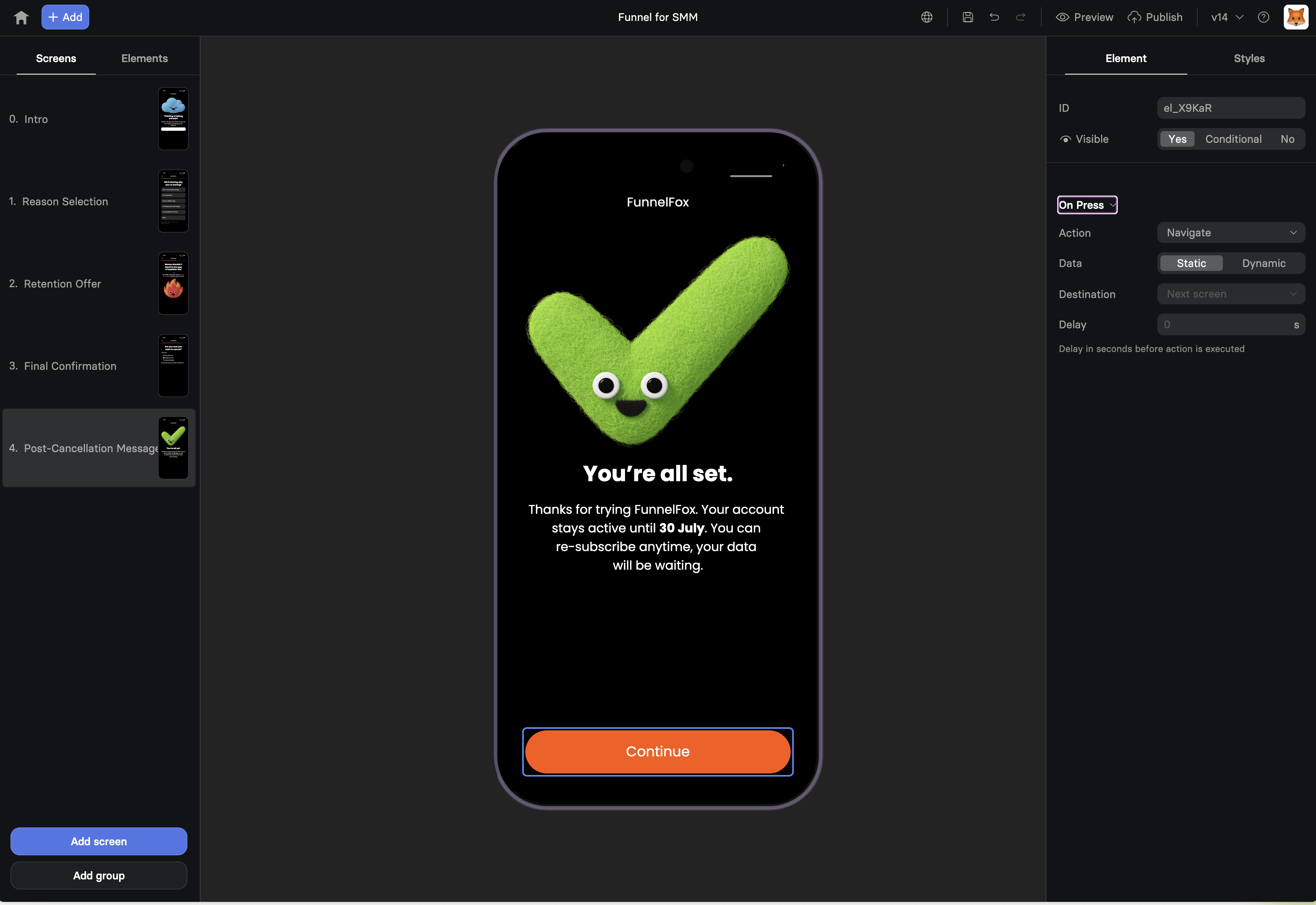Click the Post-Cancellation checkmark thumbnail
This screenshot has width=1316, height=905.
point(173,447)
